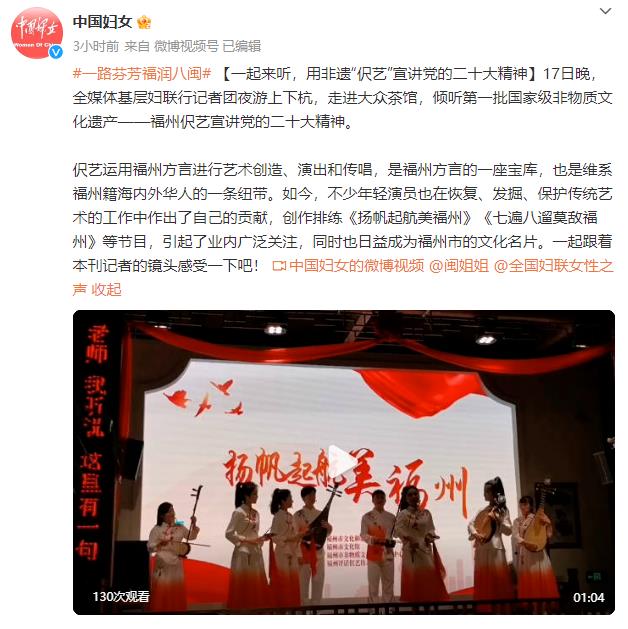628x629 pixels.
Task: Collapse the post text with 收起
Action: (x=106, y=290)
